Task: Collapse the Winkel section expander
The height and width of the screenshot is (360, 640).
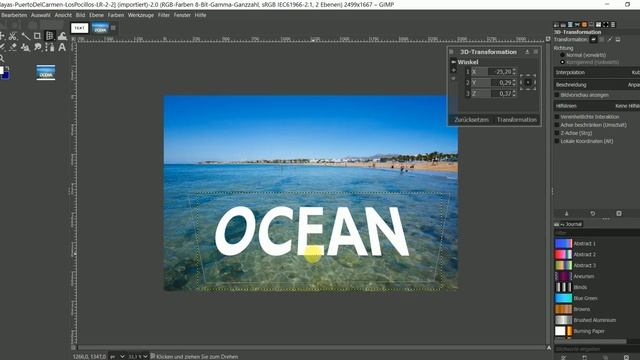Action: point(453,62)
